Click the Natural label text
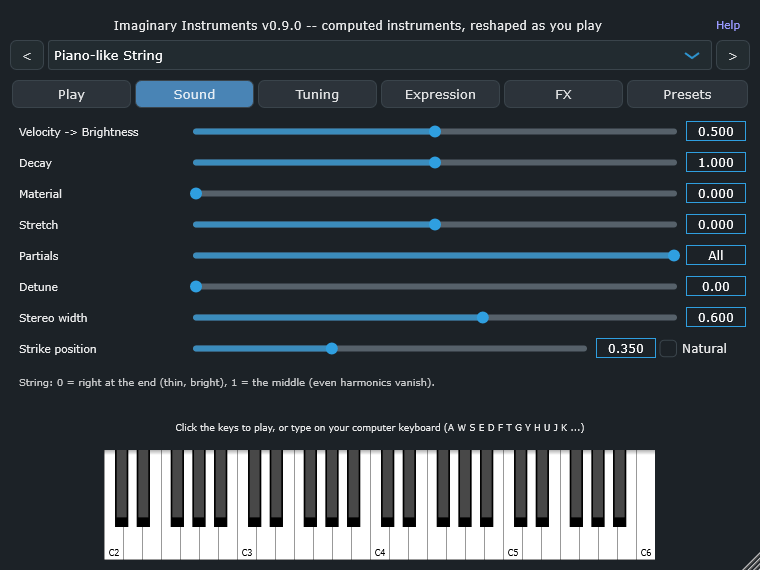760x570 pixels. pyautogui.click(x=704, y=348)
